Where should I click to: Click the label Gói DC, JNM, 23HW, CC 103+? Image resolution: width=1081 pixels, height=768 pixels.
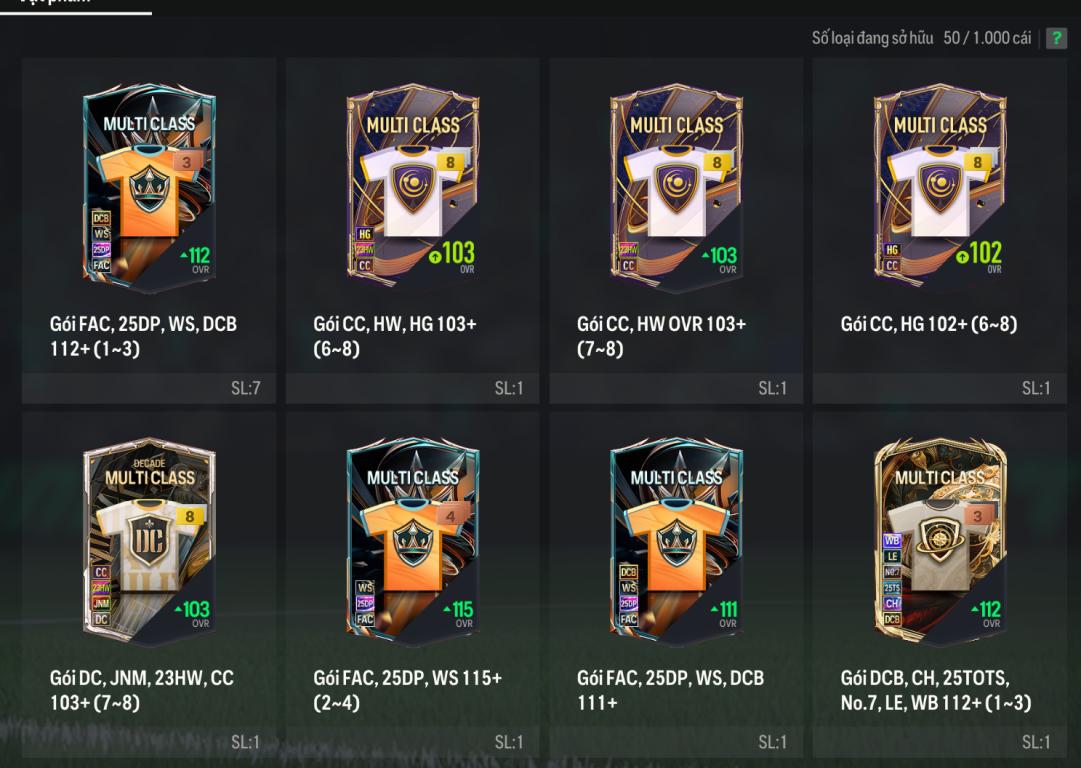coord(141,690)
